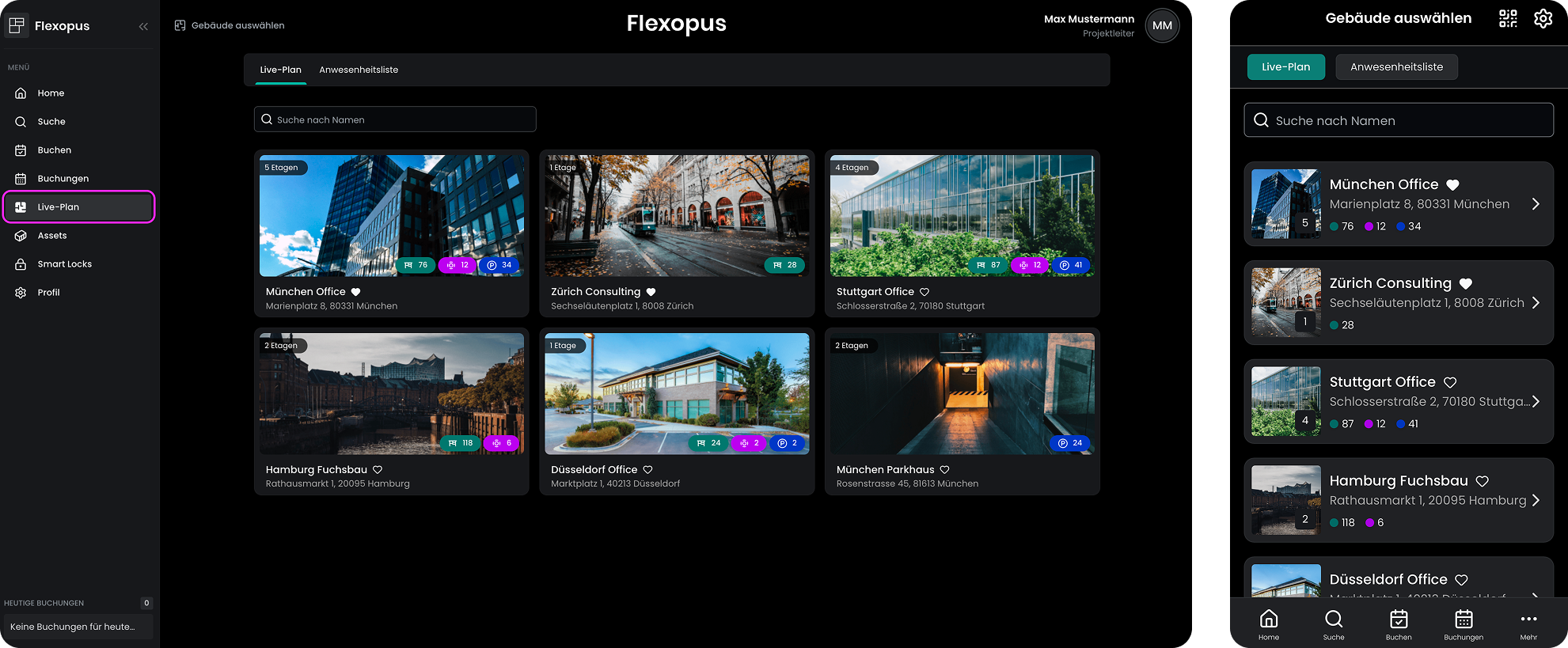Switch to the Anwesenheitsliste tab in main view
The image size is (1568, 648).
[x=359, y=70]
